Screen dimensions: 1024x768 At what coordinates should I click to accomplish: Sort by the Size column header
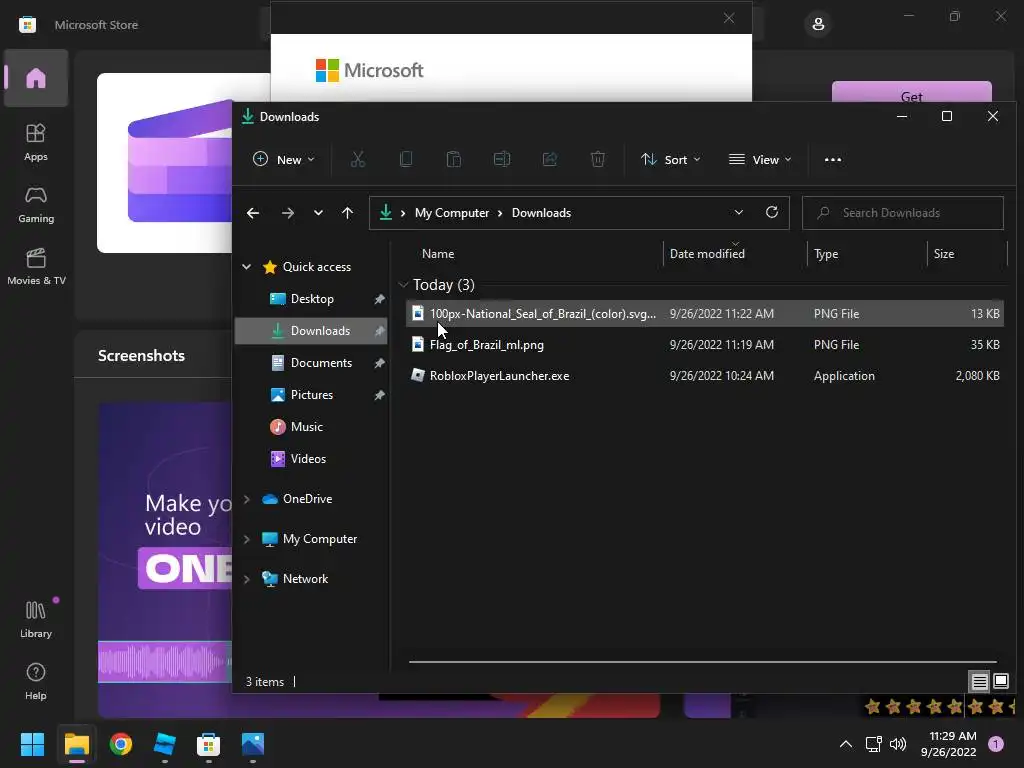[x=967, y=253]
